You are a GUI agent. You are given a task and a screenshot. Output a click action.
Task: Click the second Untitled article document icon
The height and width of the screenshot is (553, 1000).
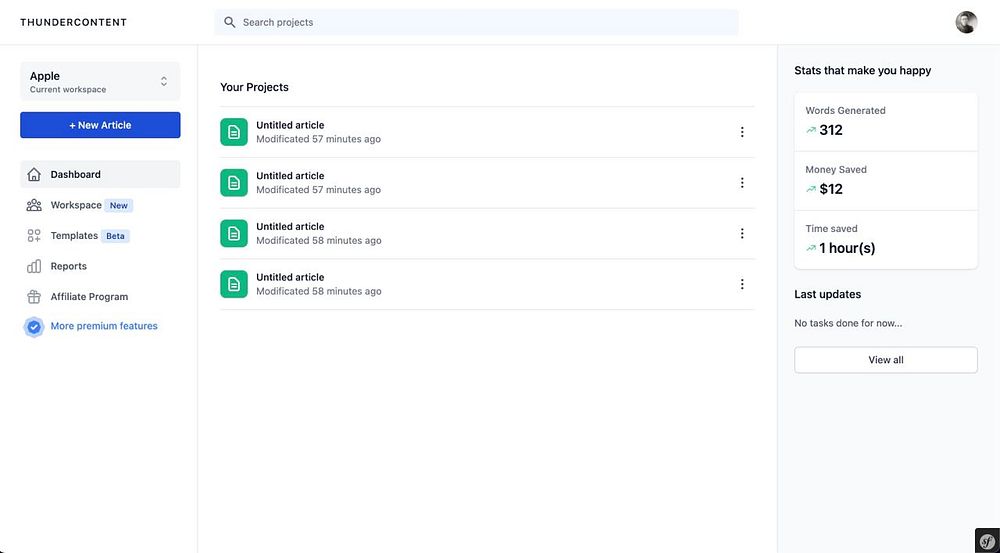pyautogui.click(x=234, y=182)
